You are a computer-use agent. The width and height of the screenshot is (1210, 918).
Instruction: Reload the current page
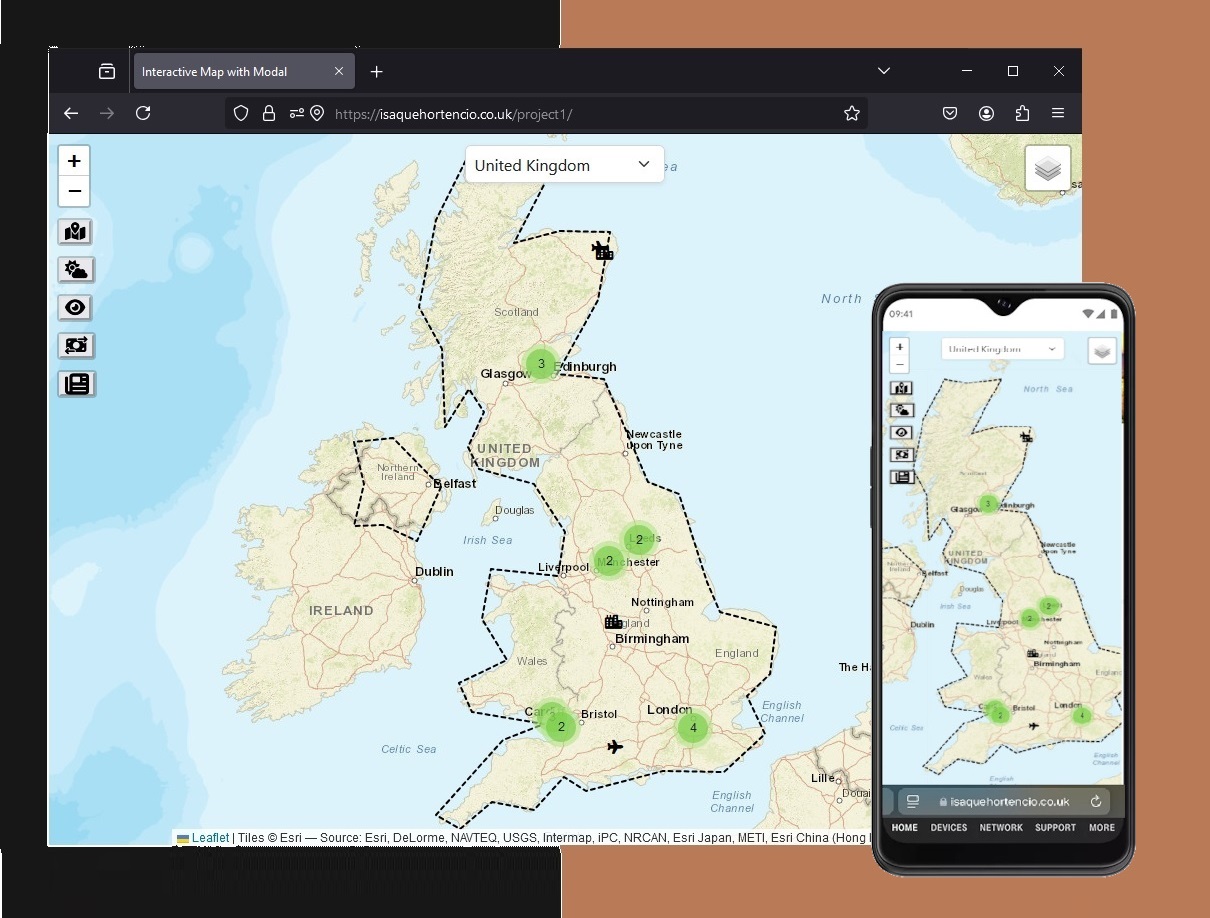click(x=143, y=113)
